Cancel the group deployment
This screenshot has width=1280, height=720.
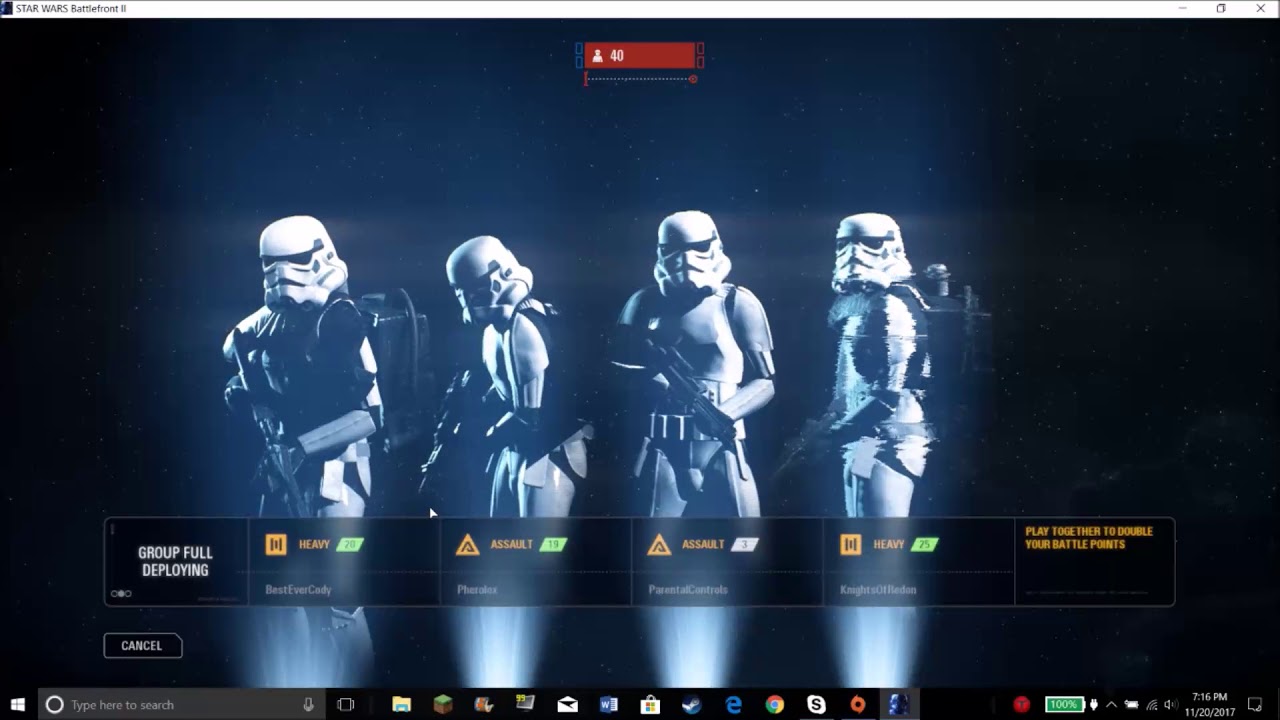point(142,645)
